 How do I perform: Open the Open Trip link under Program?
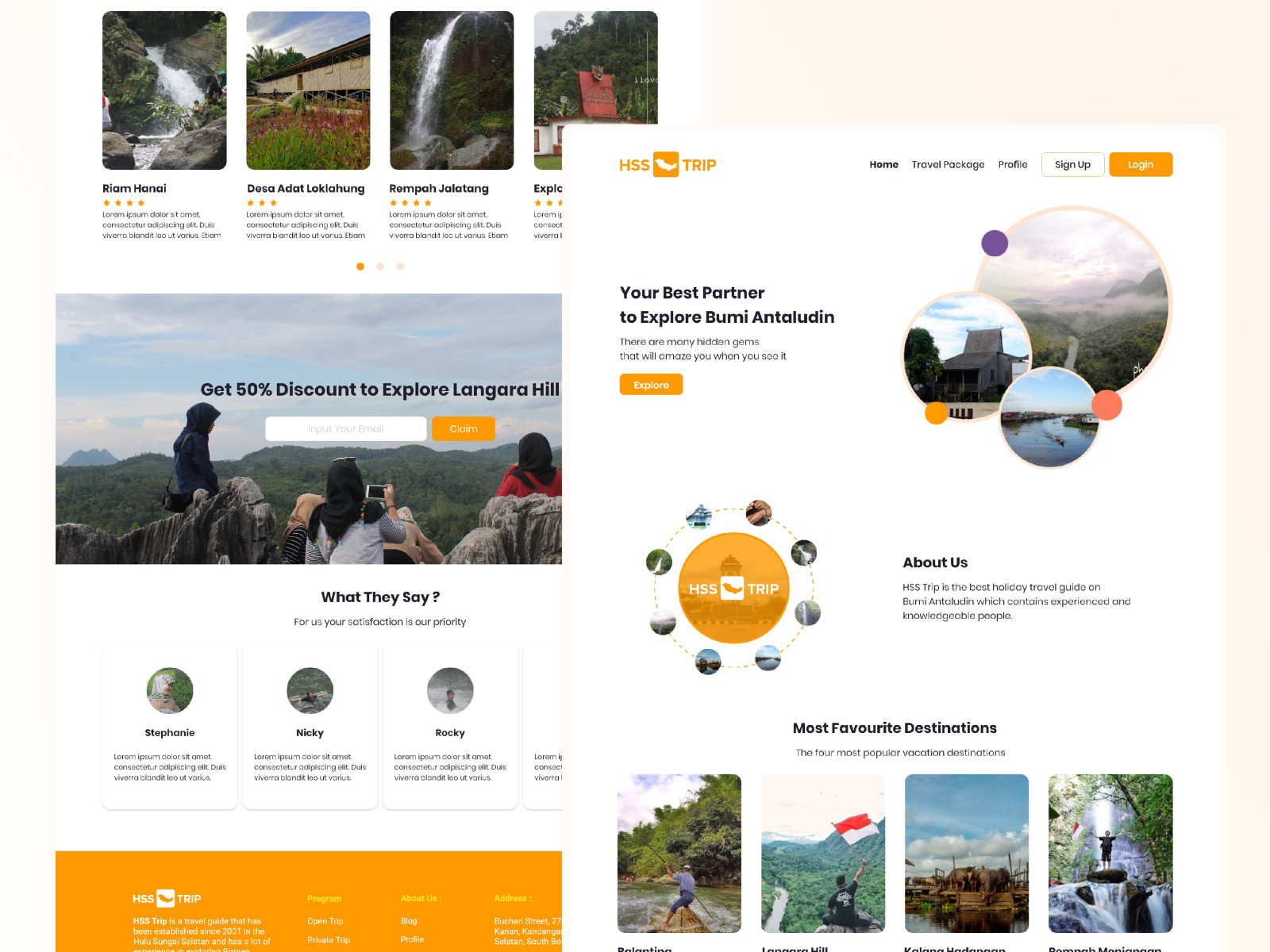pyautogui.click(x=325, y=920)
